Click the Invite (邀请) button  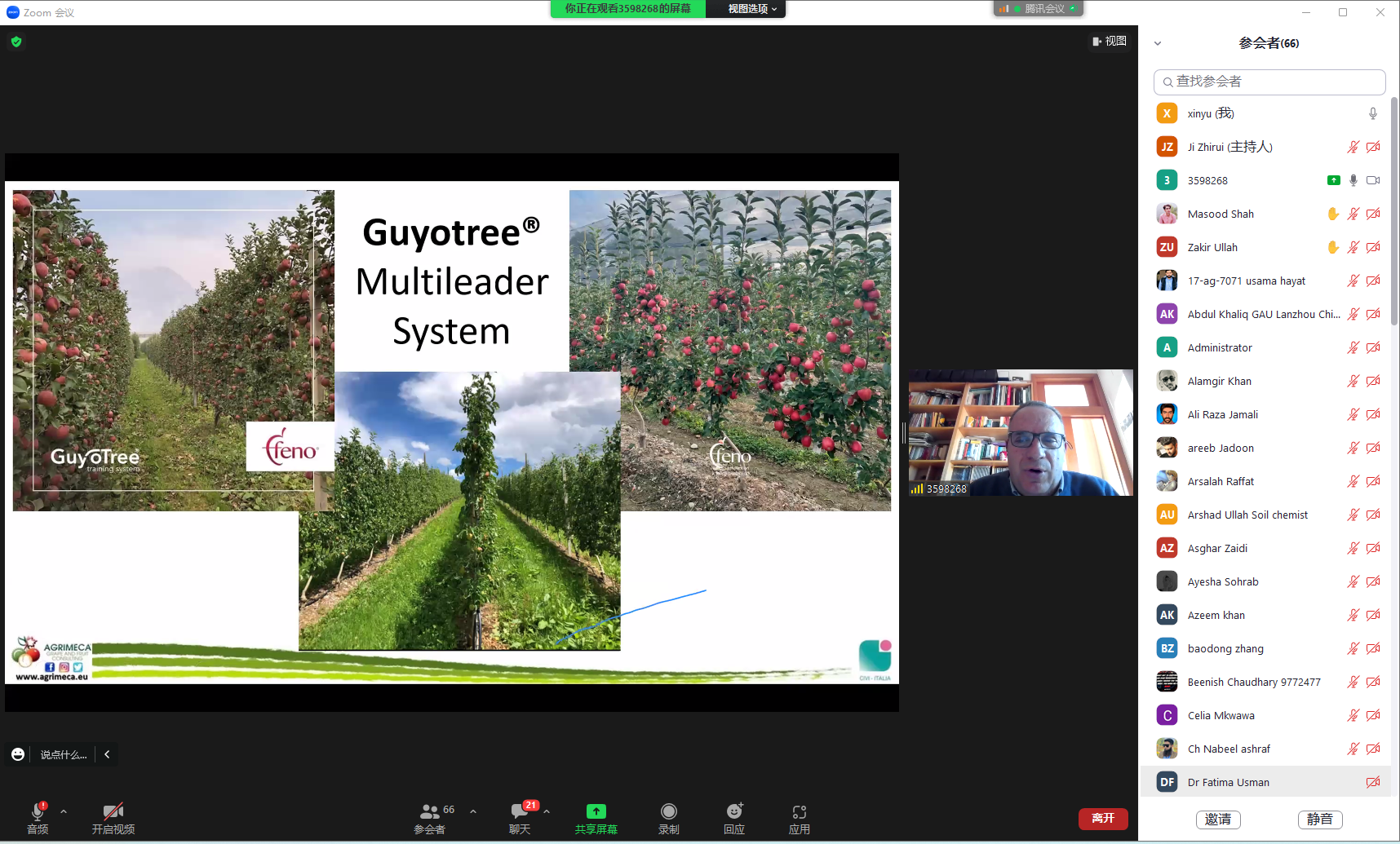click(x=1217, y=820)
